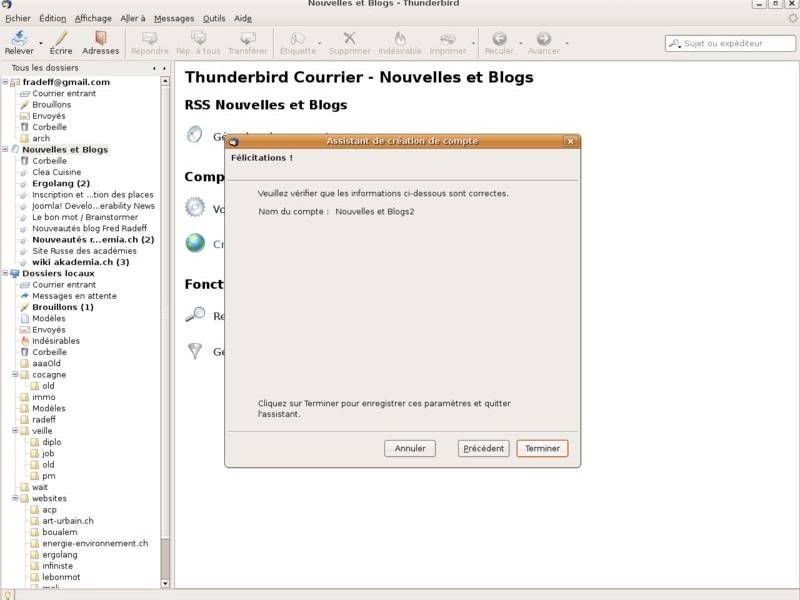Click the funnel filter icon in main pane
The height and width of the screenshot is (600, 800).
[195, 351]
